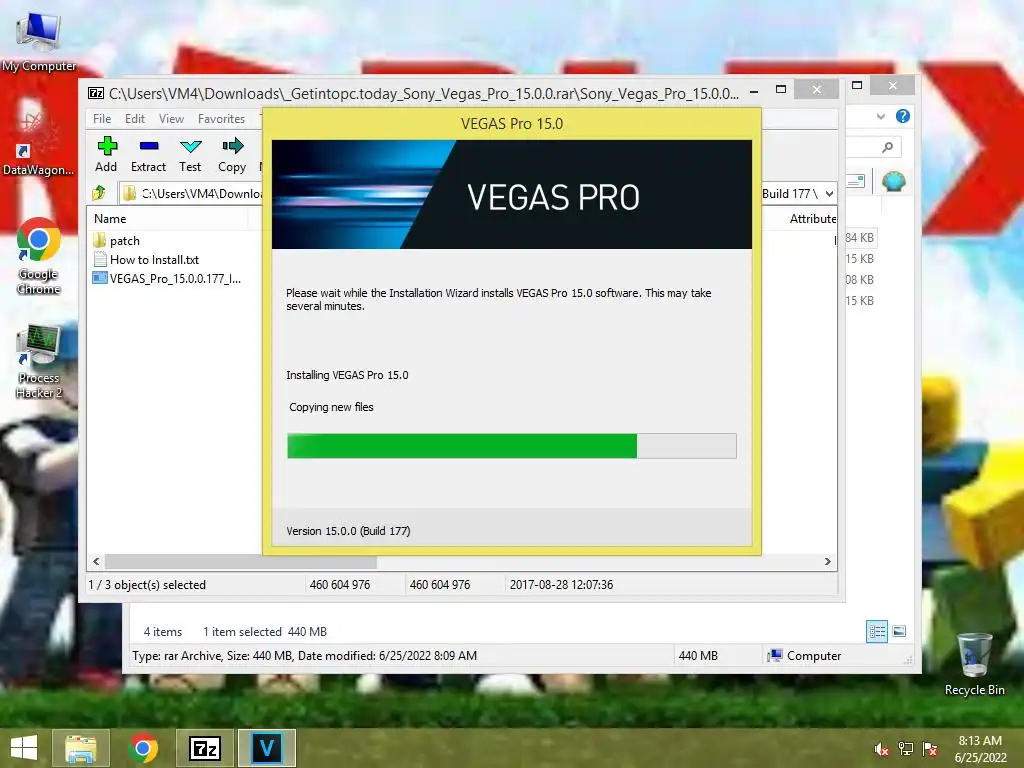Switch to 7-Zip on the taskbar
Screen dimensions: 1024x768
coord(204,748)
